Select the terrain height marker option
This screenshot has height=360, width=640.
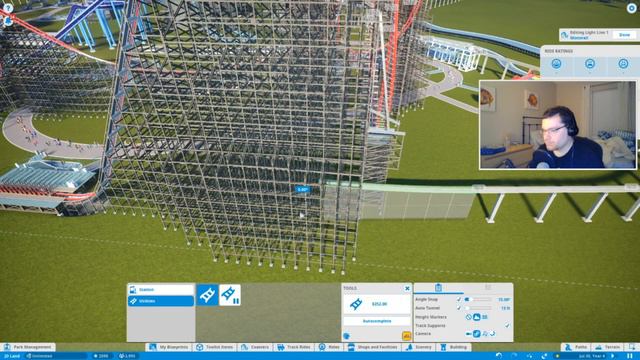click(476, 317)
